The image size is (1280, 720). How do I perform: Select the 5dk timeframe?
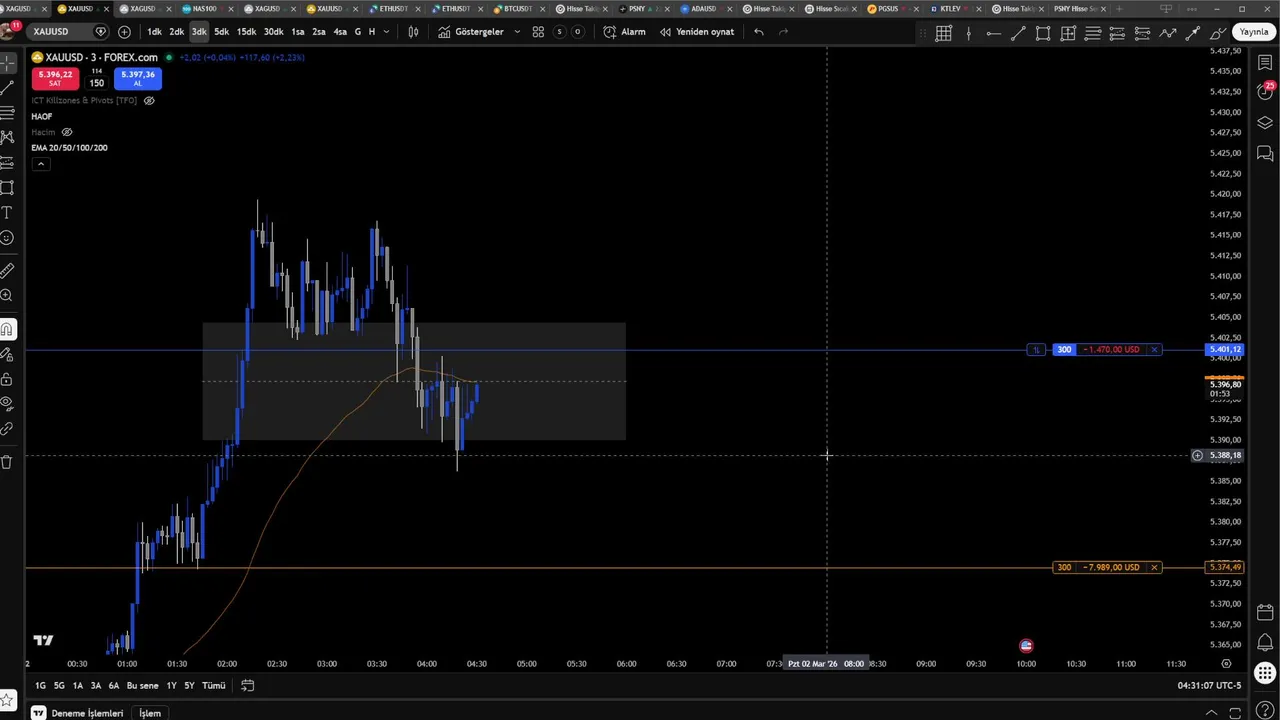(x=221, y=32)
